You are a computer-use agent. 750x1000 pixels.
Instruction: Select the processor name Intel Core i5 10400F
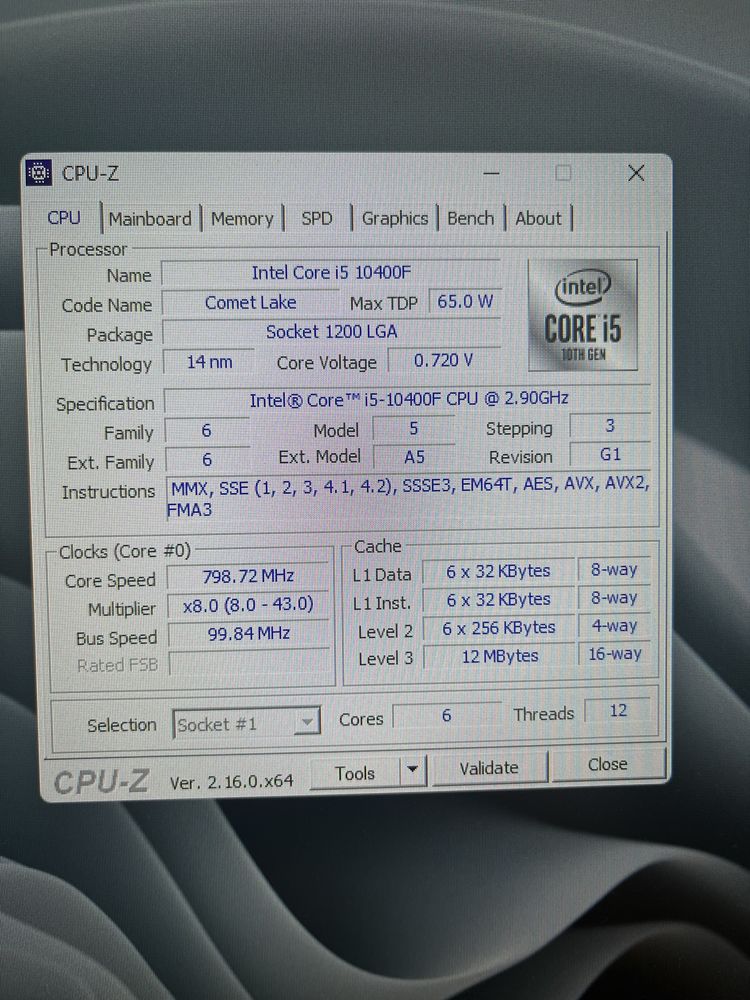click(x=331, y=272)
